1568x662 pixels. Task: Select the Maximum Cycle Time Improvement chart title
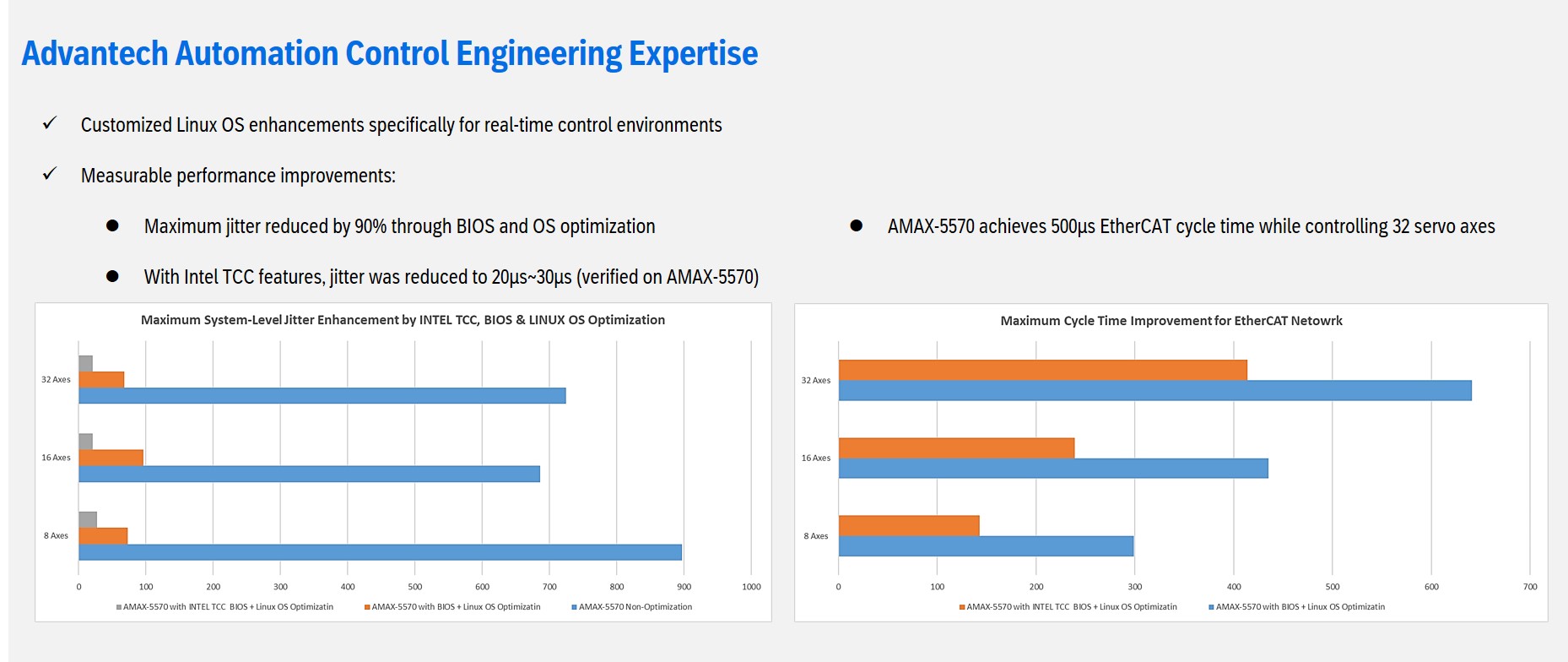(1171, 321)
